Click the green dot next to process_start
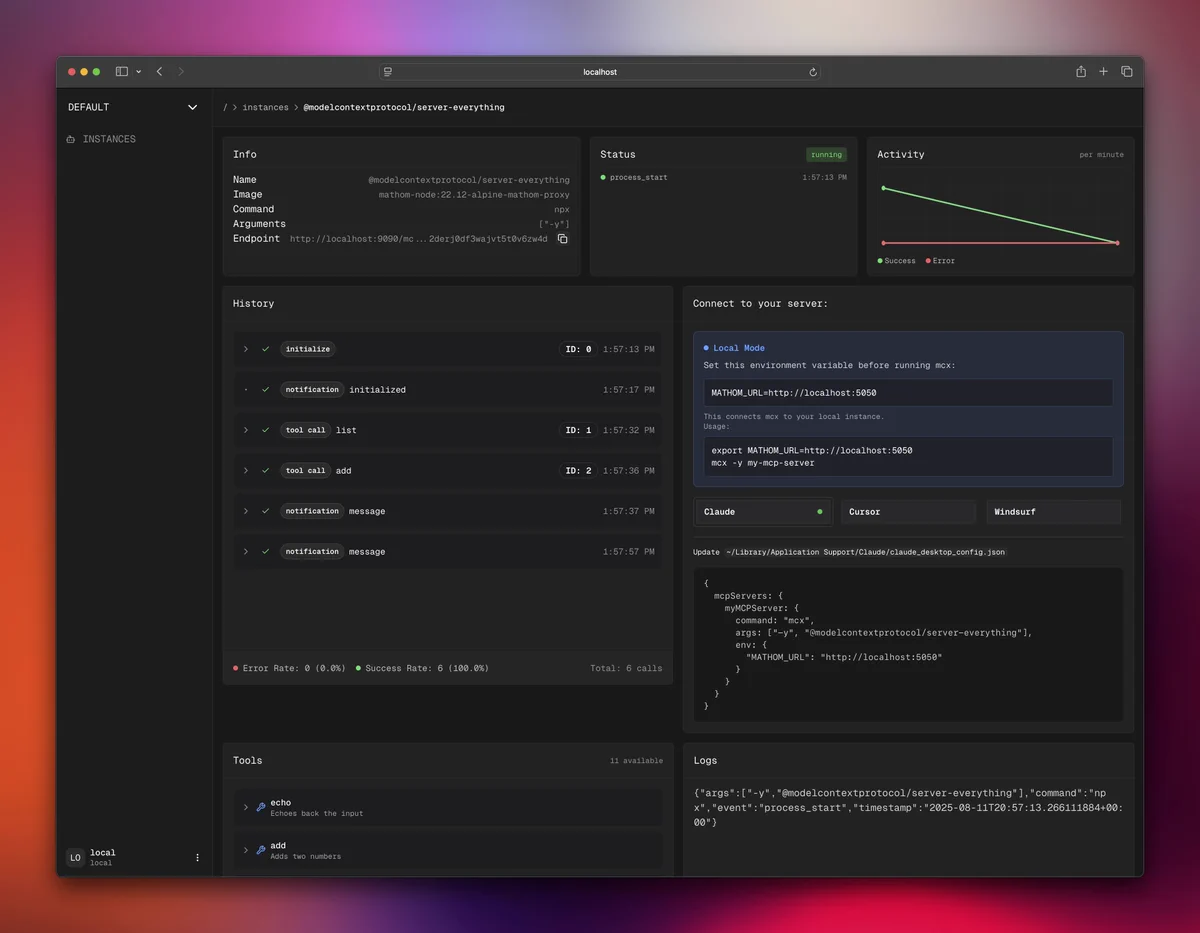 click(603, 177)
